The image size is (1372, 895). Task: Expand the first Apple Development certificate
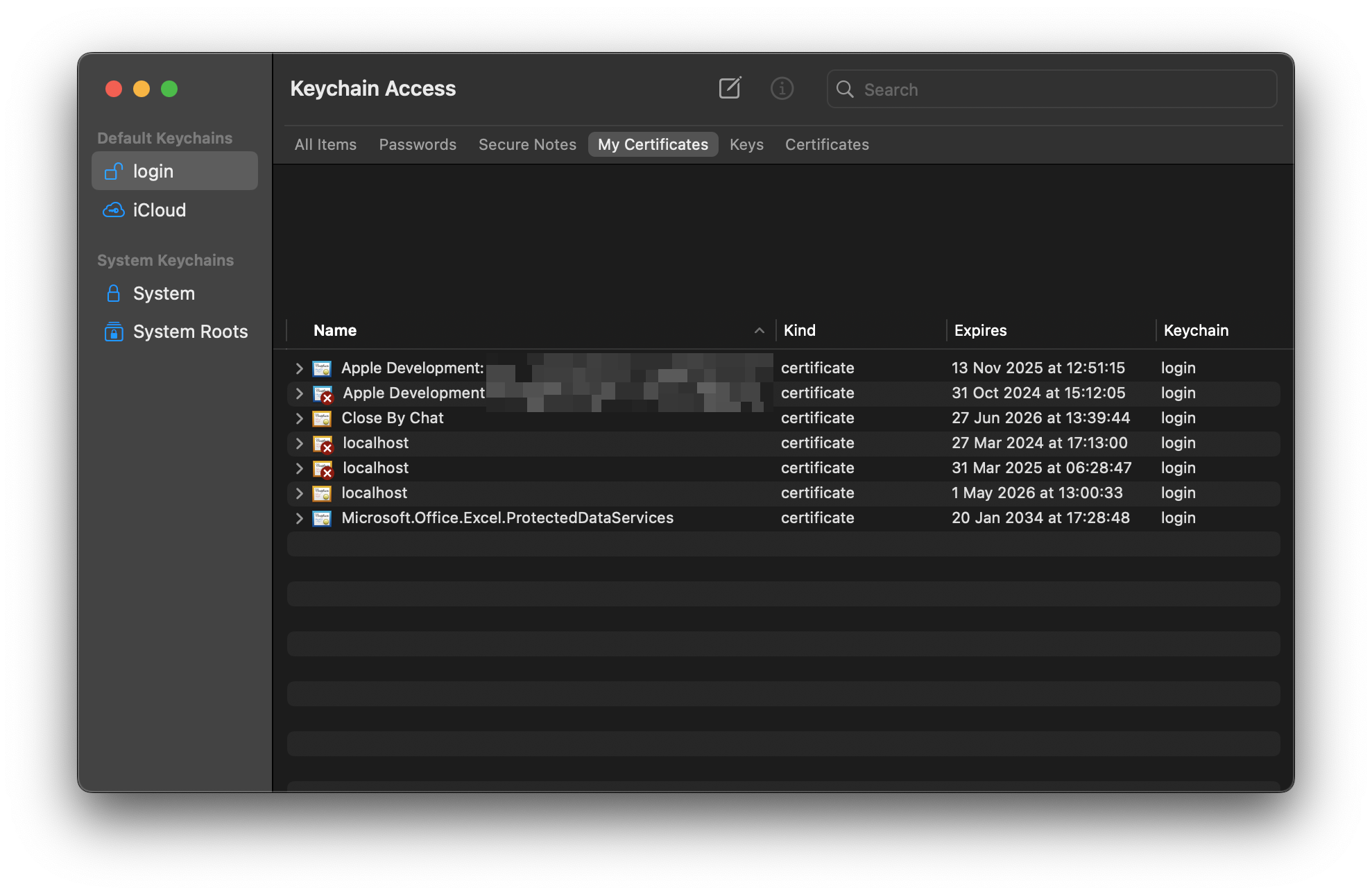click(x=299, y=368)
